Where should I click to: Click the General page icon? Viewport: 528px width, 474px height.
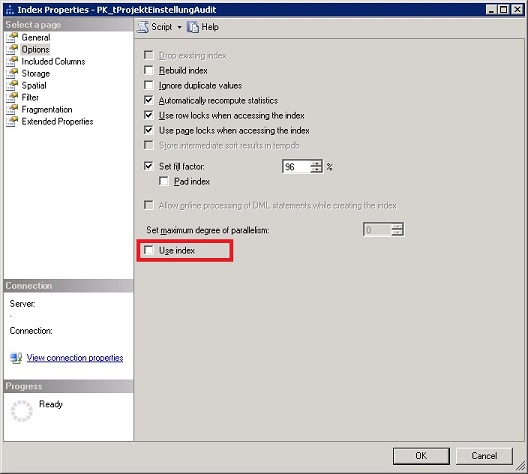[x=12, y=37]
